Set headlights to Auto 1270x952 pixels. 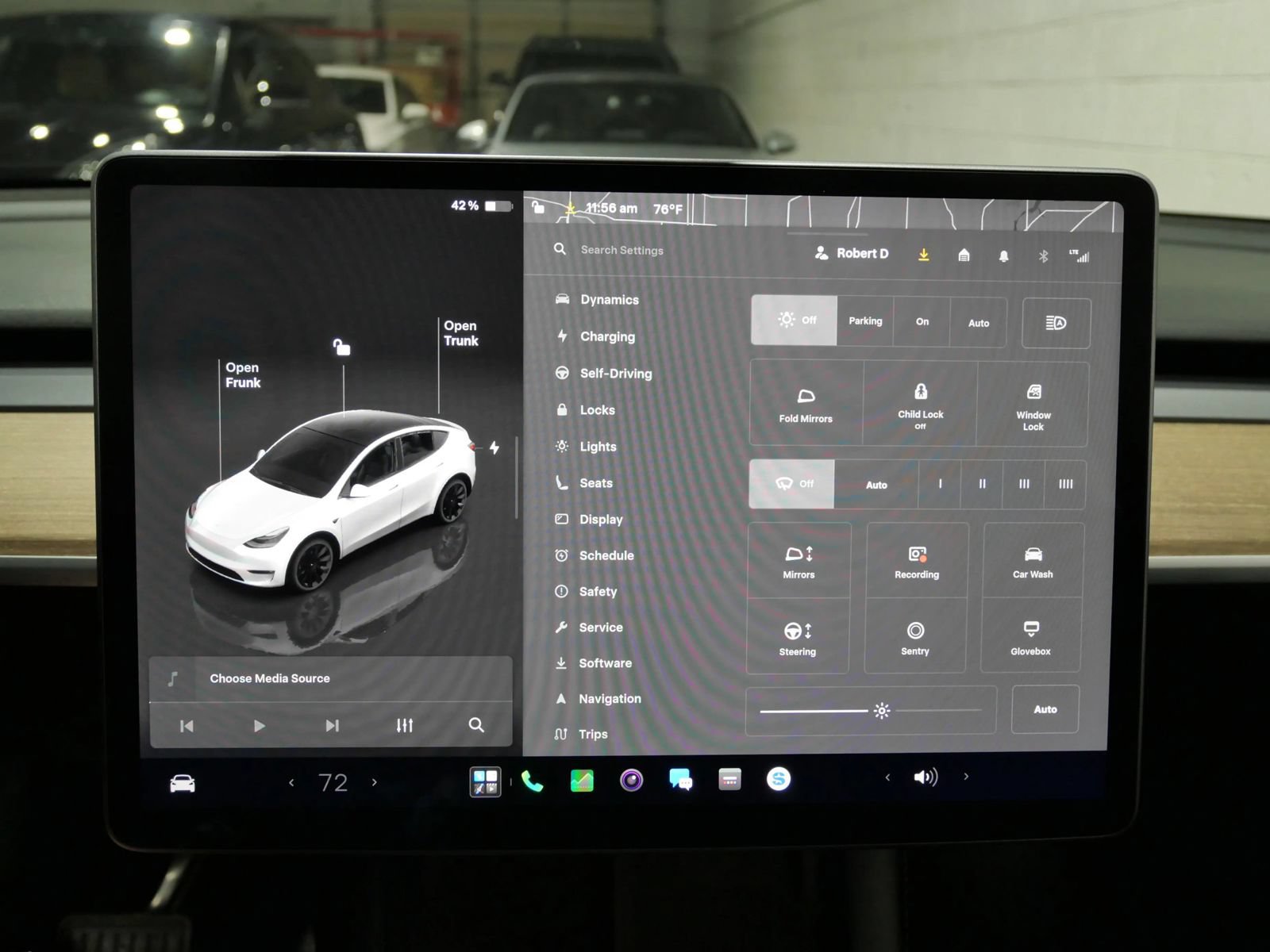(979, 323)
